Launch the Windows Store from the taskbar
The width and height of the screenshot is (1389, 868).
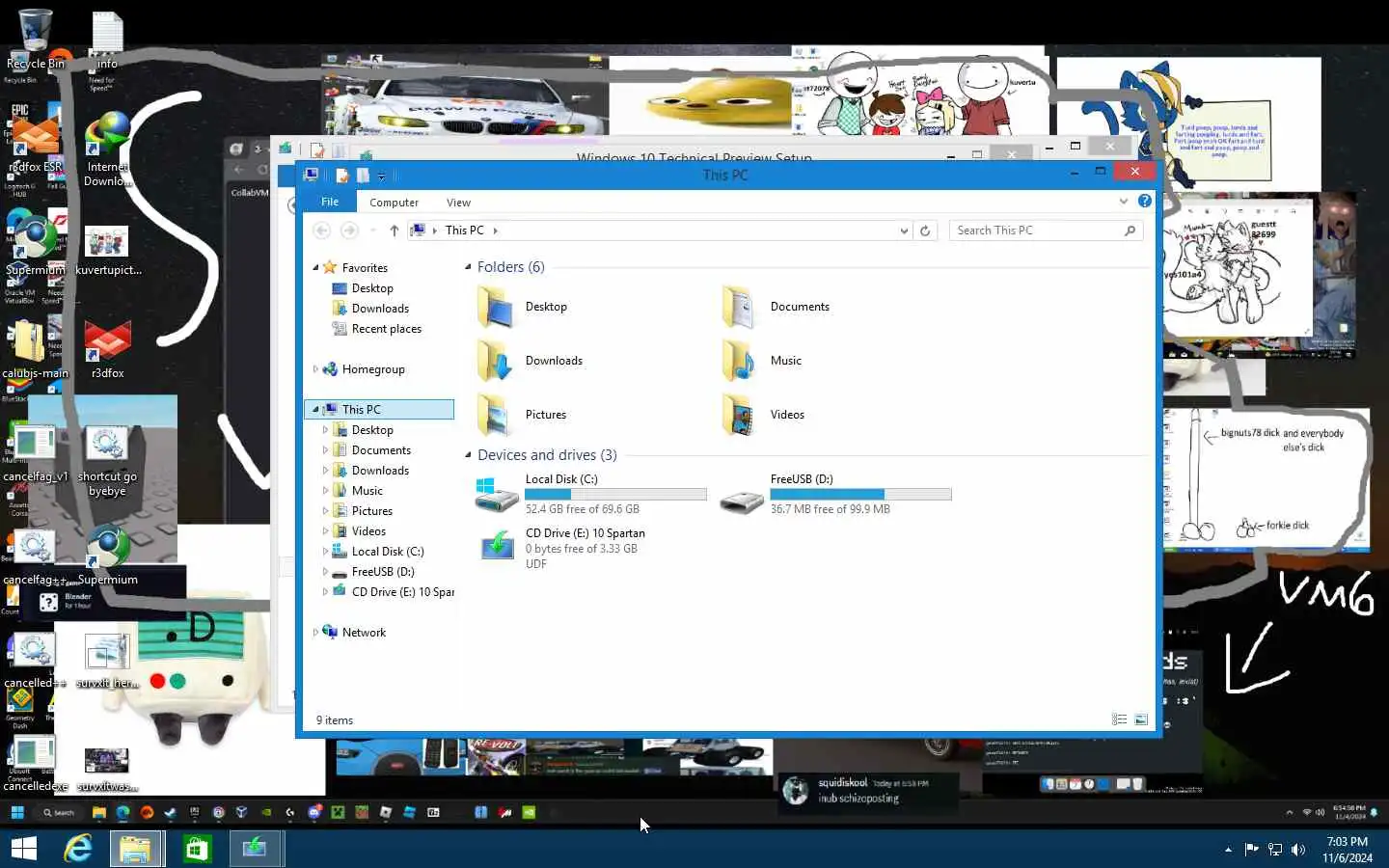[x=197, y=849]
